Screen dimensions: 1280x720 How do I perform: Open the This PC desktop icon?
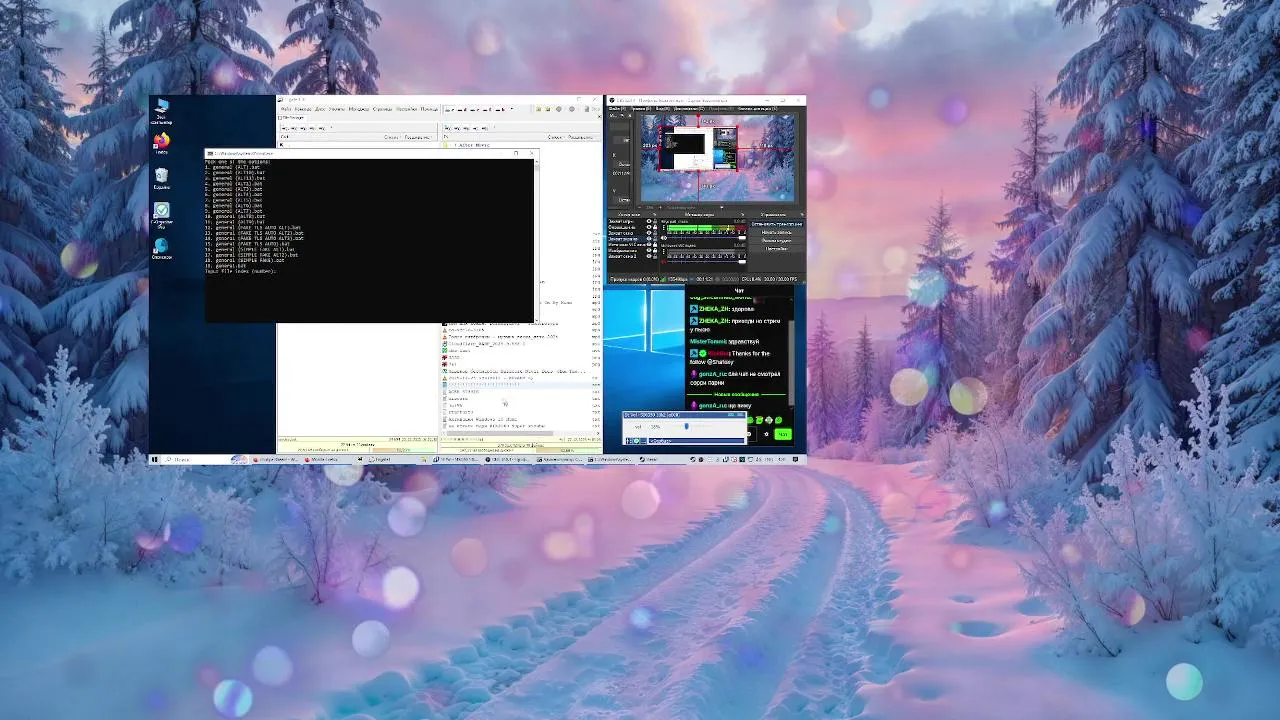(x=161, y=109)
